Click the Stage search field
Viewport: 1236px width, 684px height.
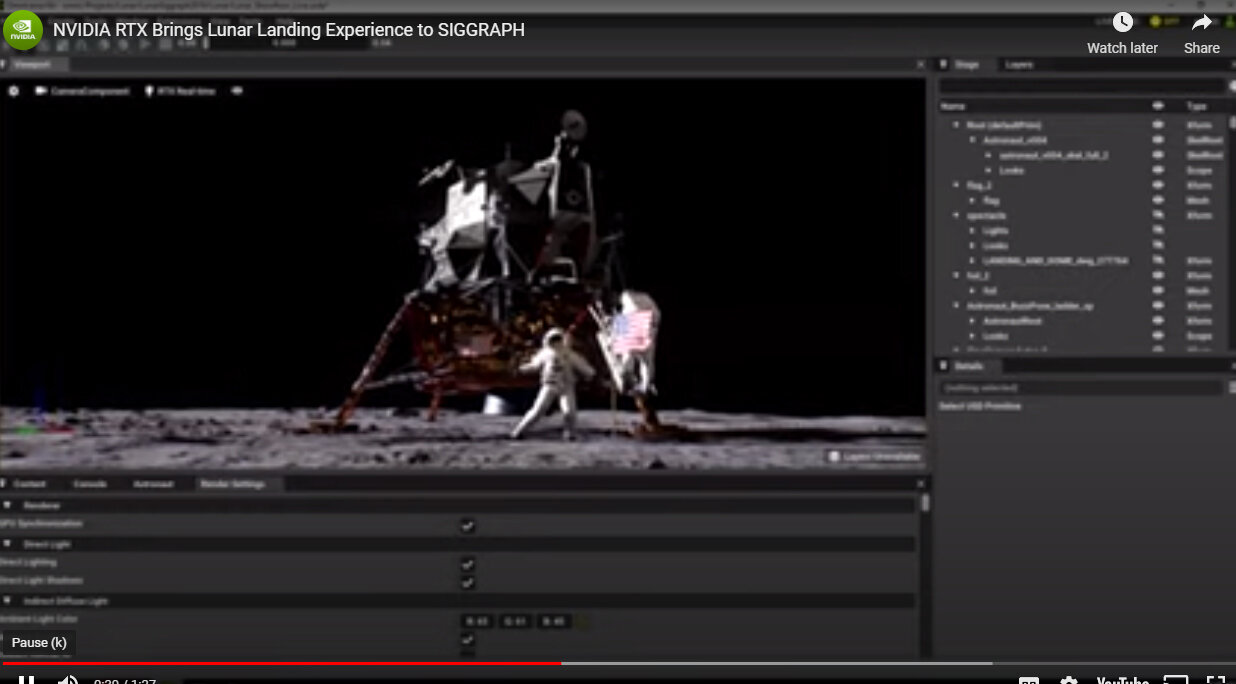[x=1082, y=86]
